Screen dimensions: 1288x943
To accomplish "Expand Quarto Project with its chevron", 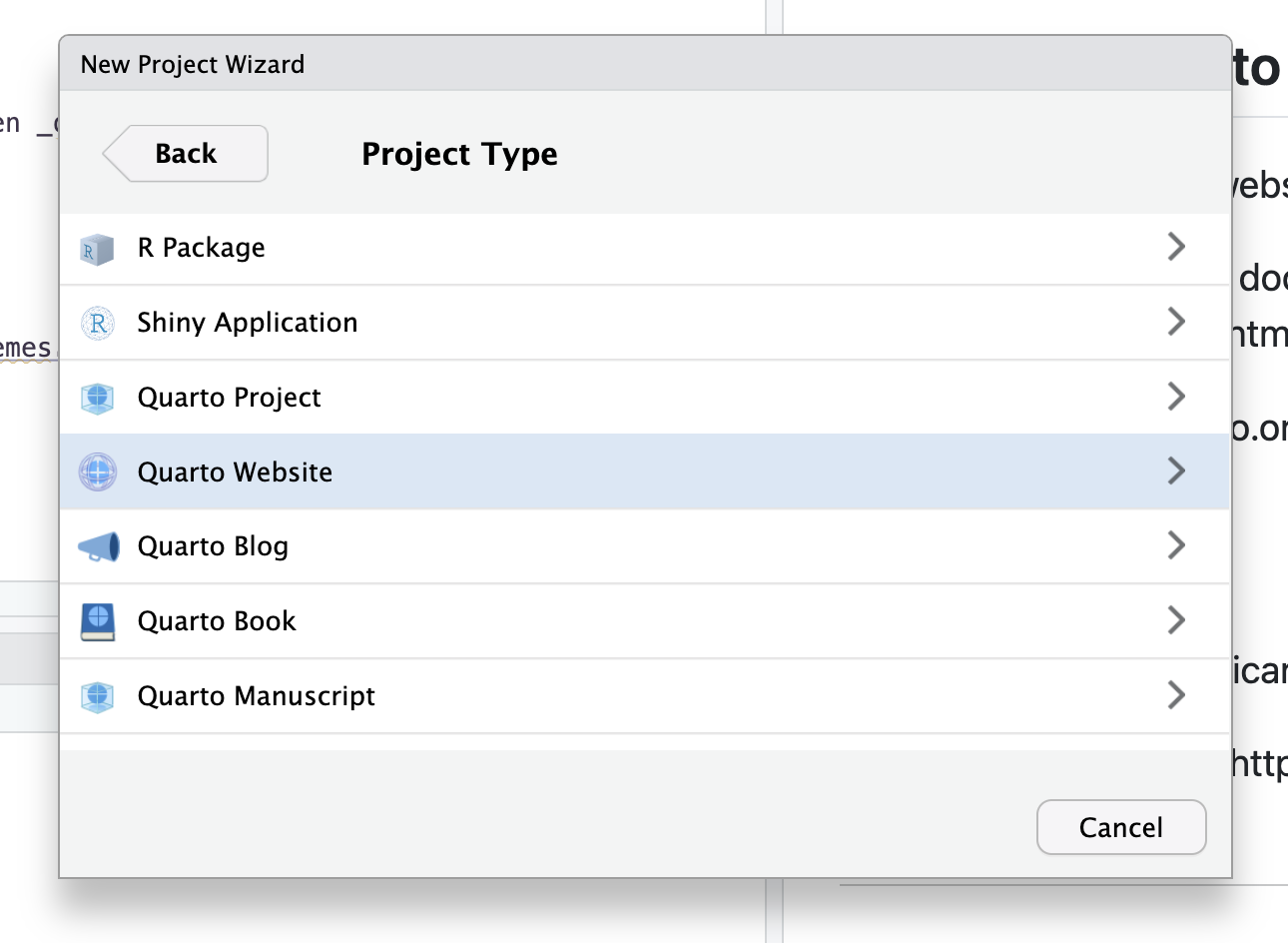I will click(x=1176, y=397).
